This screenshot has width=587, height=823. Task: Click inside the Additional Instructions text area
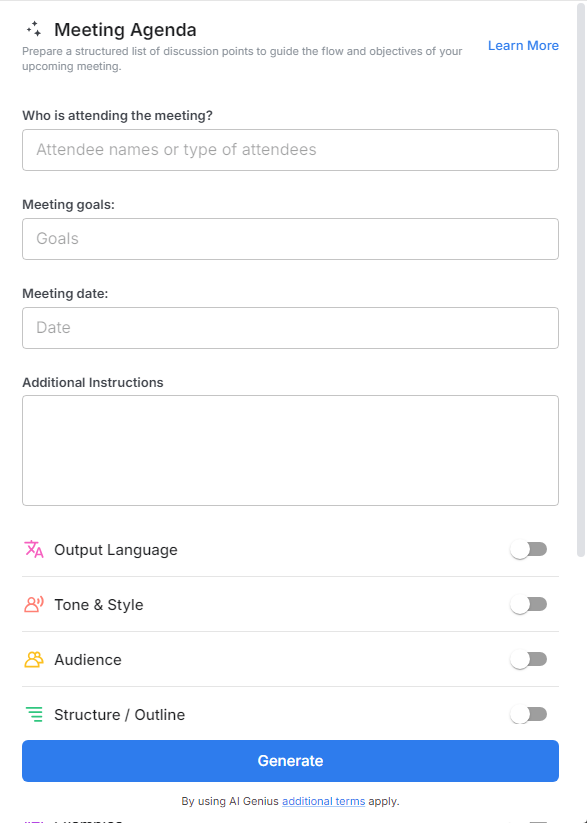tap(290, 449)
